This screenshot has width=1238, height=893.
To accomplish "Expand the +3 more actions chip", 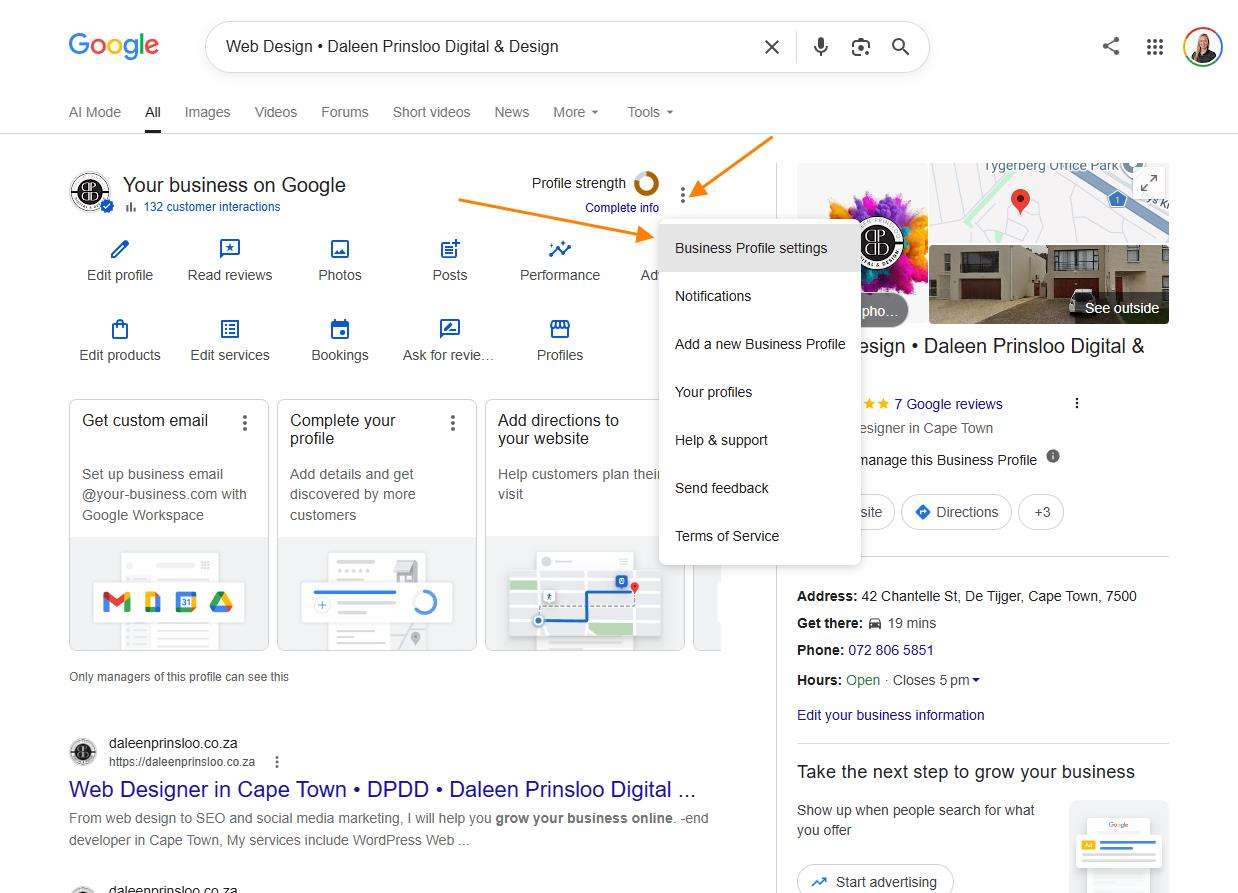I will (x=1041, y=512).
